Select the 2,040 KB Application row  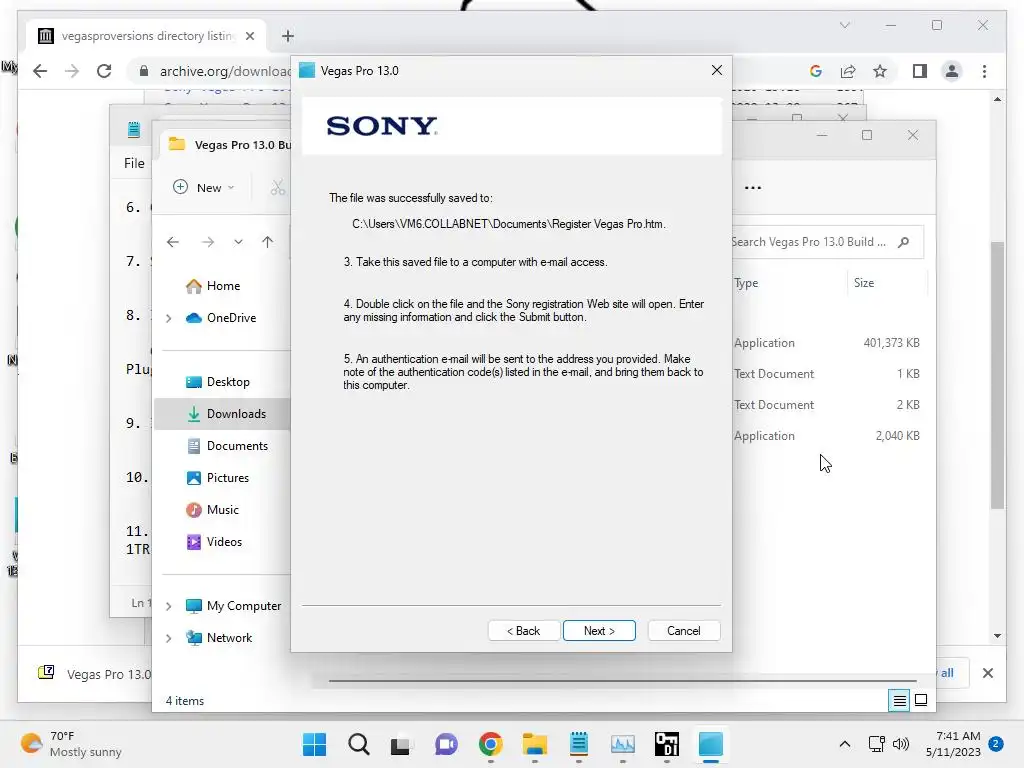point(828,436)
